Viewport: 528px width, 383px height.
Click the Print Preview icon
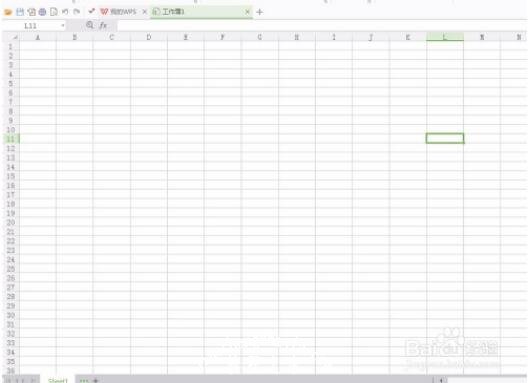click(x=42, y=12)
